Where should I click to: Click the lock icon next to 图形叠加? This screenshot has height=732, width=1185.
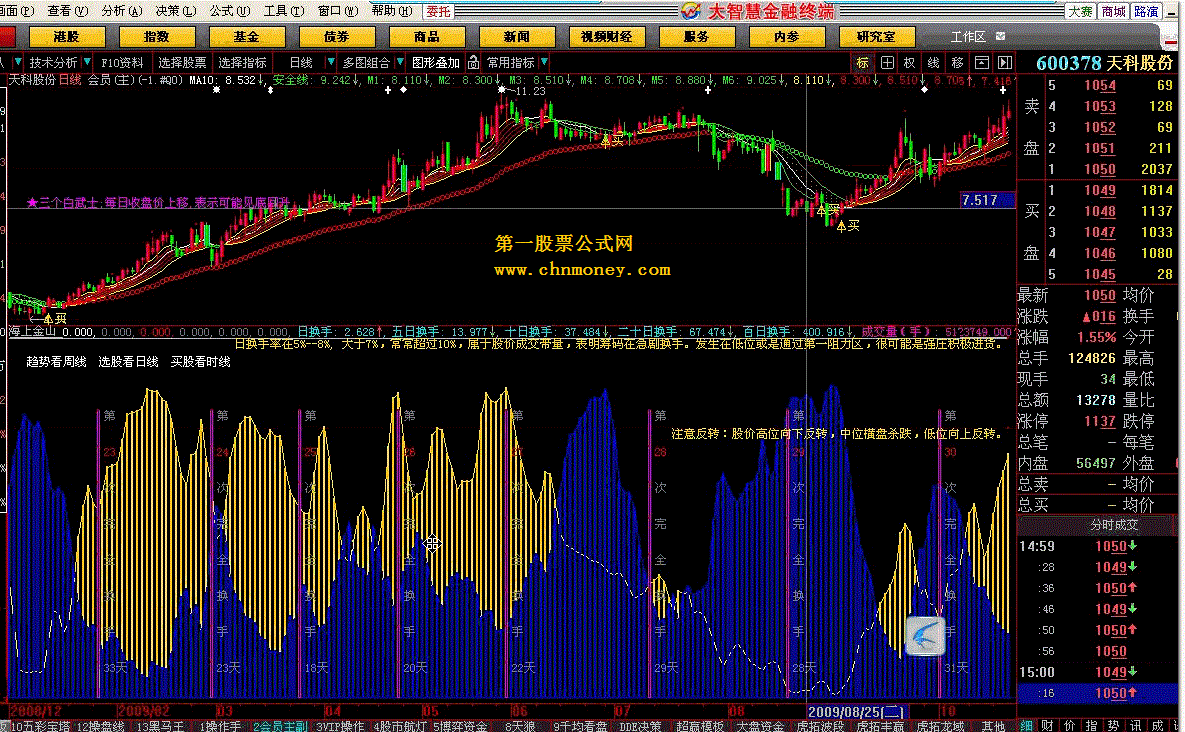tap(473, 62)
